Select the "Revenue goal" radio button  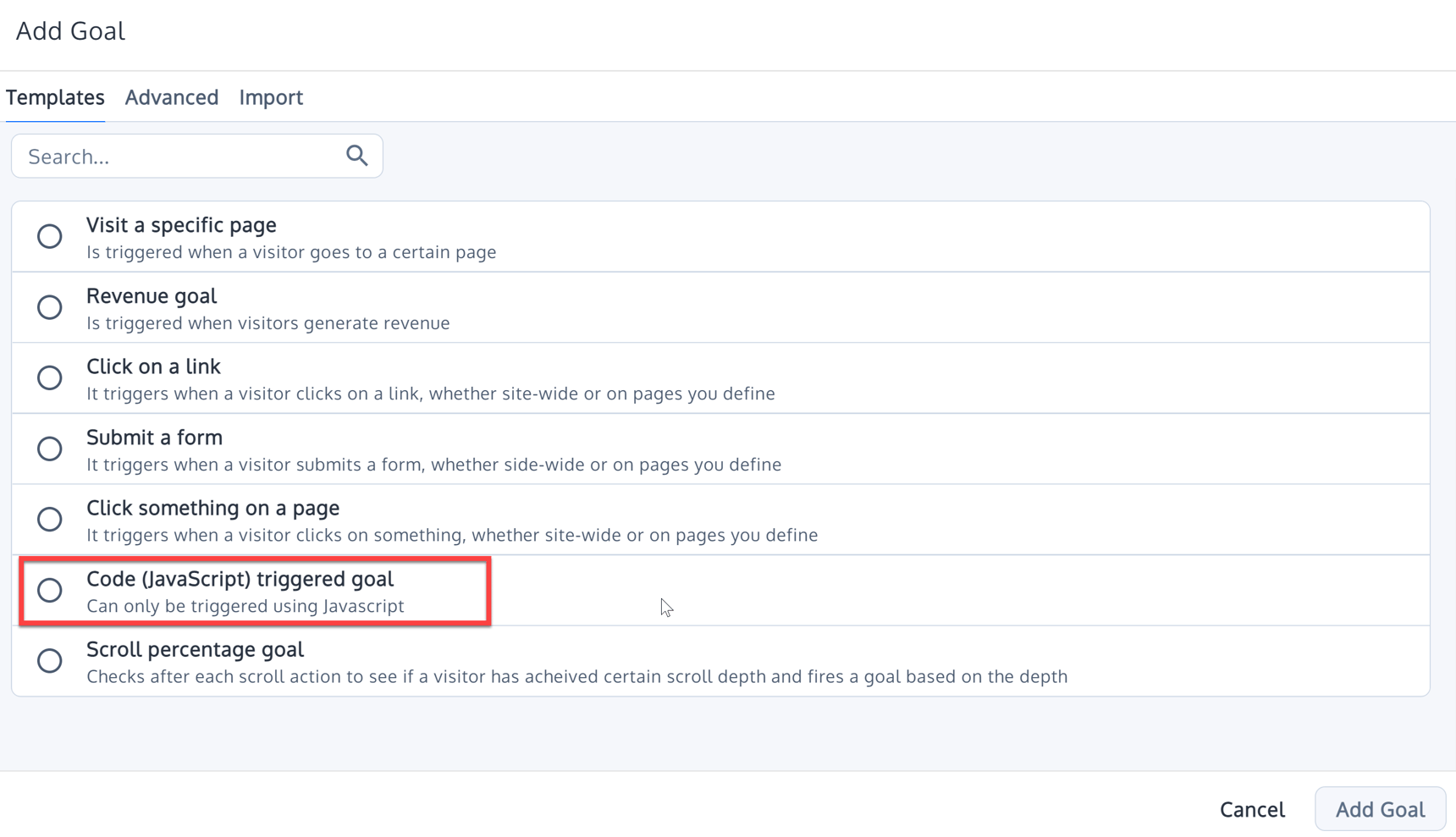pos(49,307)
